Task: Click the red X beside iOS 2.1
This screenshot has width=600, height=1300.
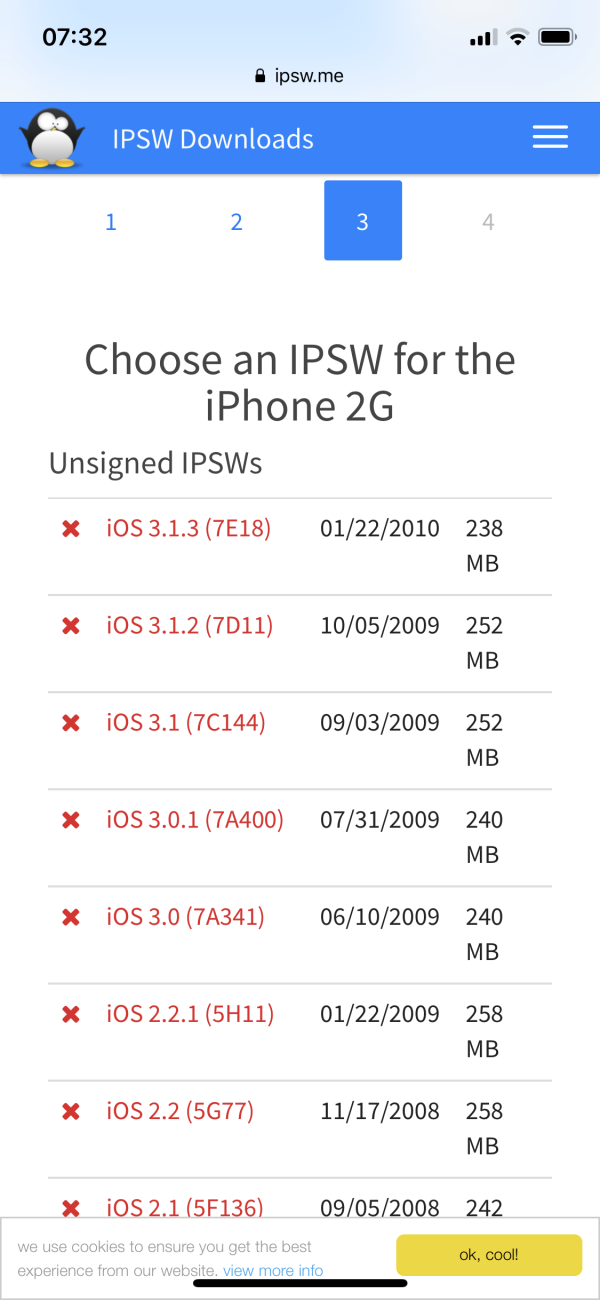Action: (70, 1207)
